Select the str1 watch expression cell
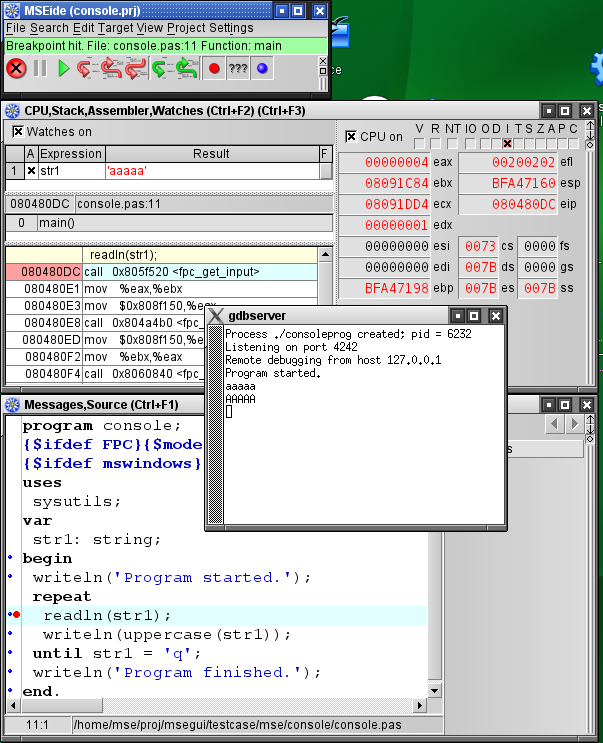Viewport: 603px width, 743px height. point(70,171)
